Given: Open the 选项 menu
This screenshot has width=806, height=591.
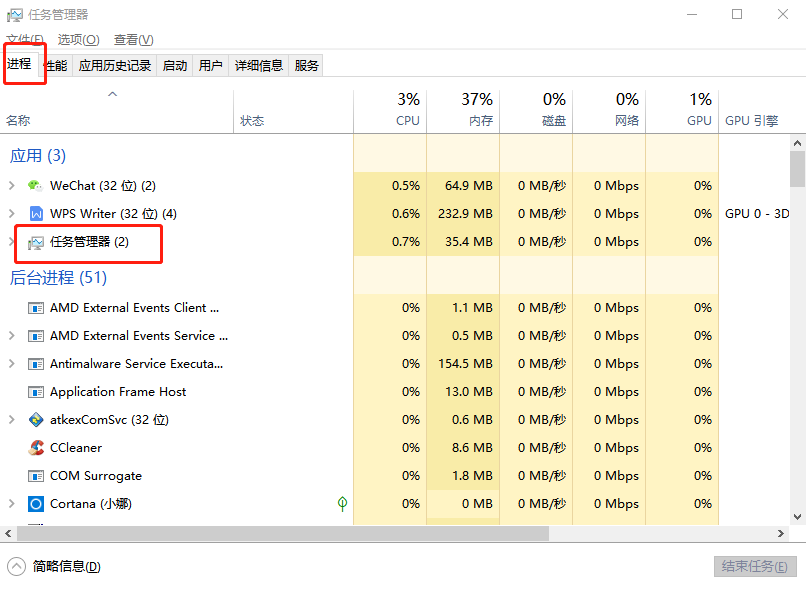Looking at the screenshot, I should click(x=78, y=40).
